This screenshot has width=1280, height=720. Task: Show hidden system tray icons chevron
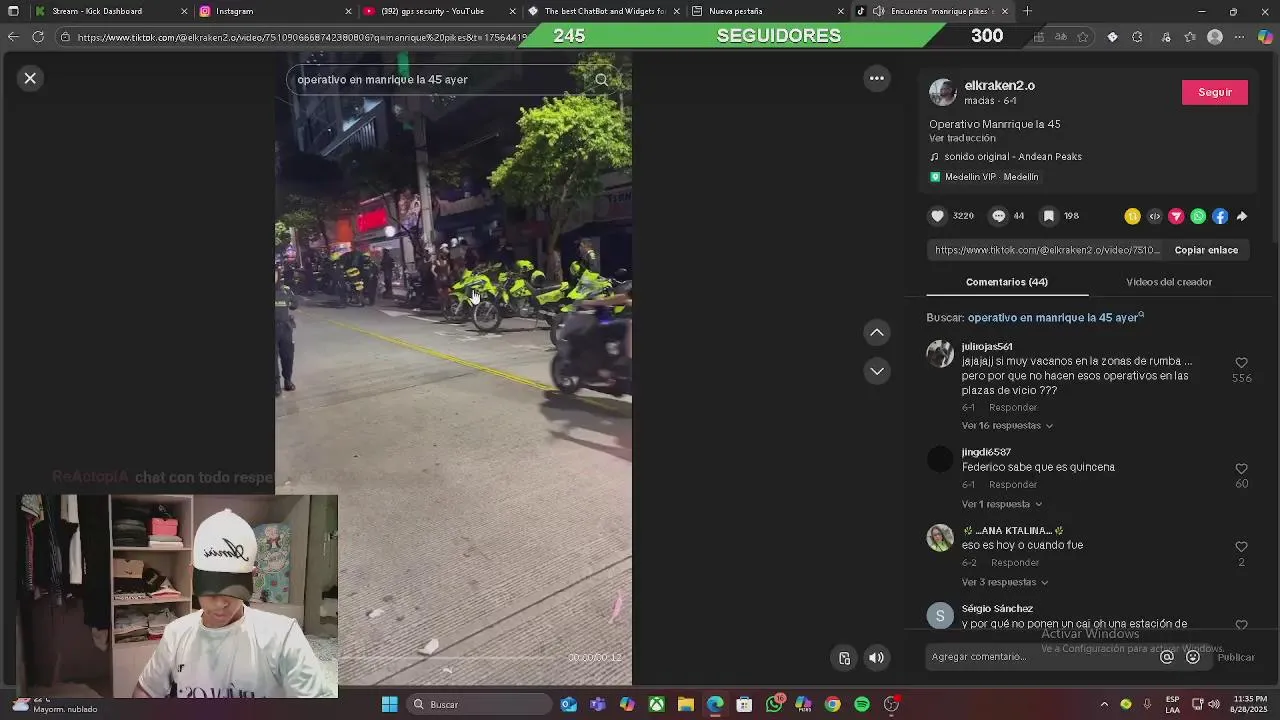(x=1104, y=705)
